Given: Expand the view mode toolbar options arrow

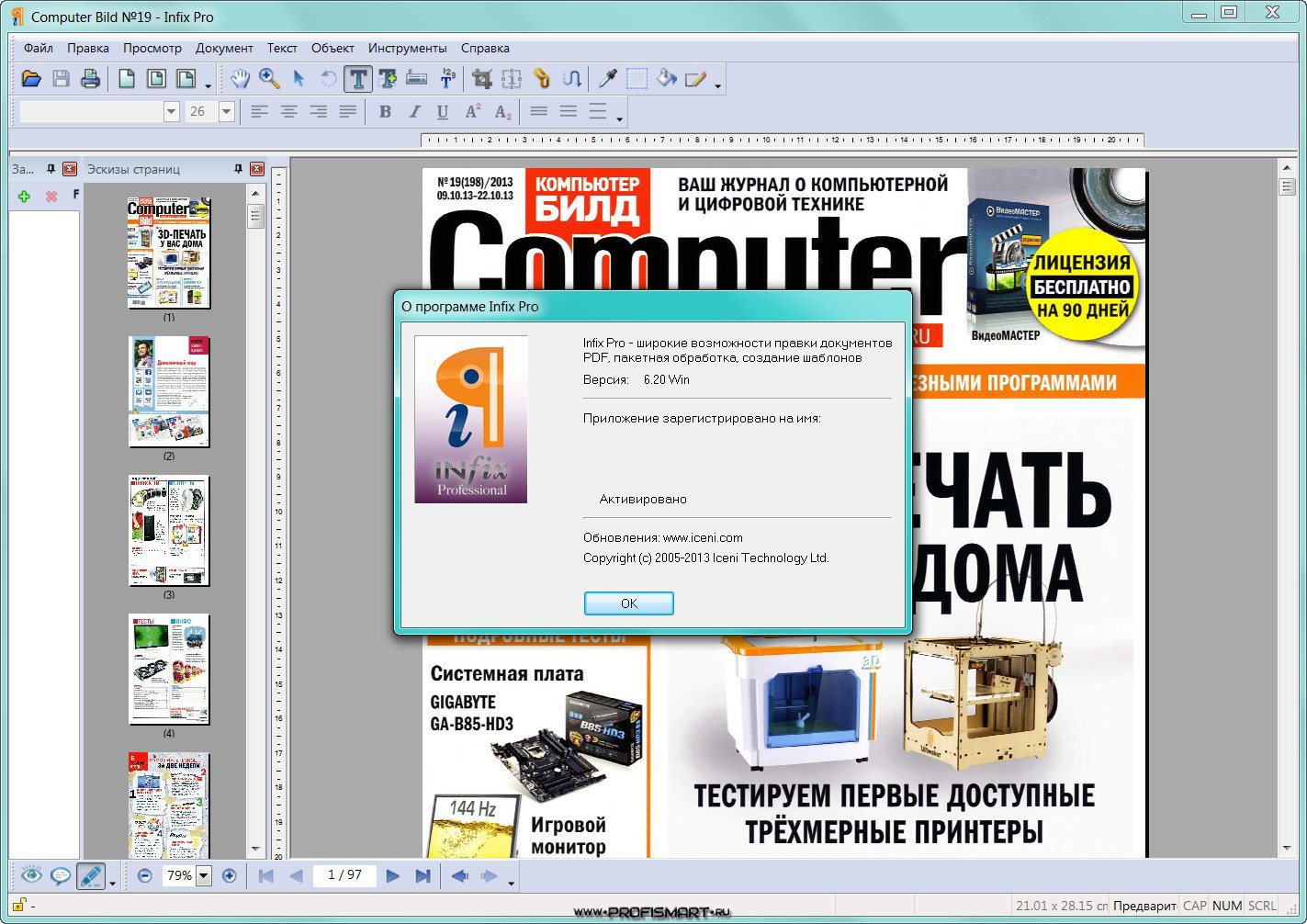Looking at the screenshot, I should (x=112, y=884).
